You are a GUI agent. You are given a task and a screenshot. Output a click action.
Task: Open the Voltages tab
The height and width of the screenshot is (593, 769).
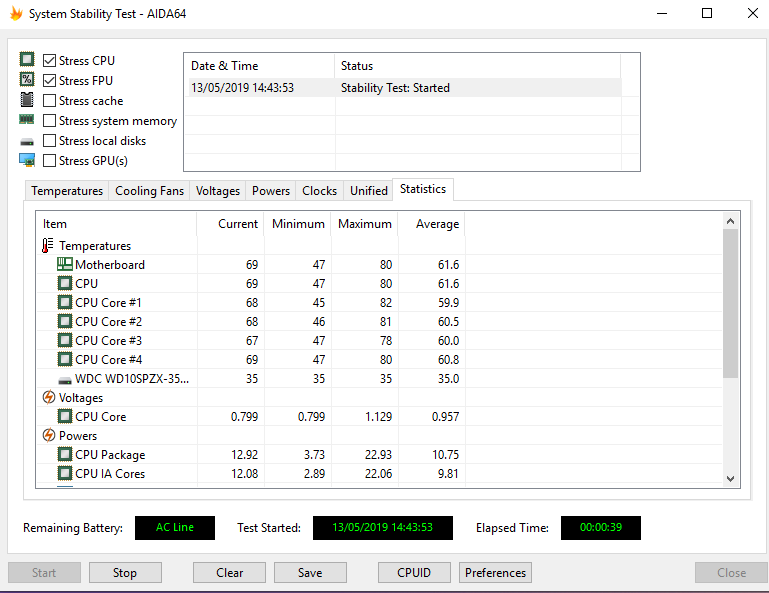pyautogui.click(x=218, y=191)
